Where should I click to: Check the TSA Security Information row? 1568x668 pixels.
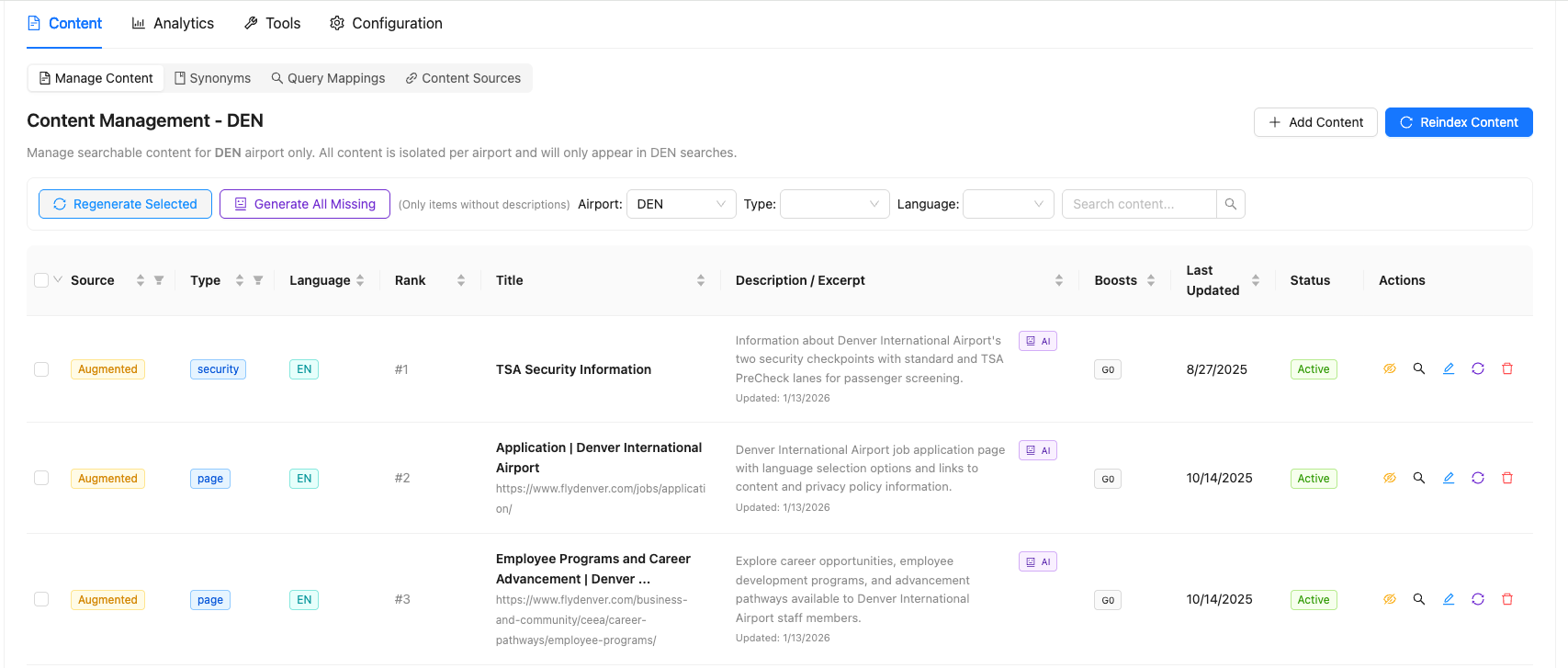point(41,369)
